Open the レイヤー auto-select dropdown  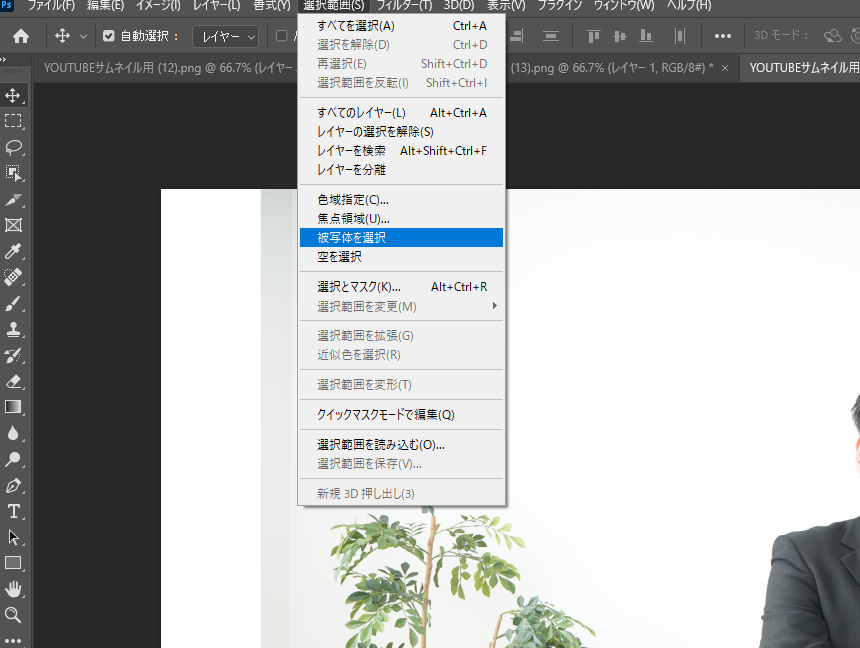[228, 36]
